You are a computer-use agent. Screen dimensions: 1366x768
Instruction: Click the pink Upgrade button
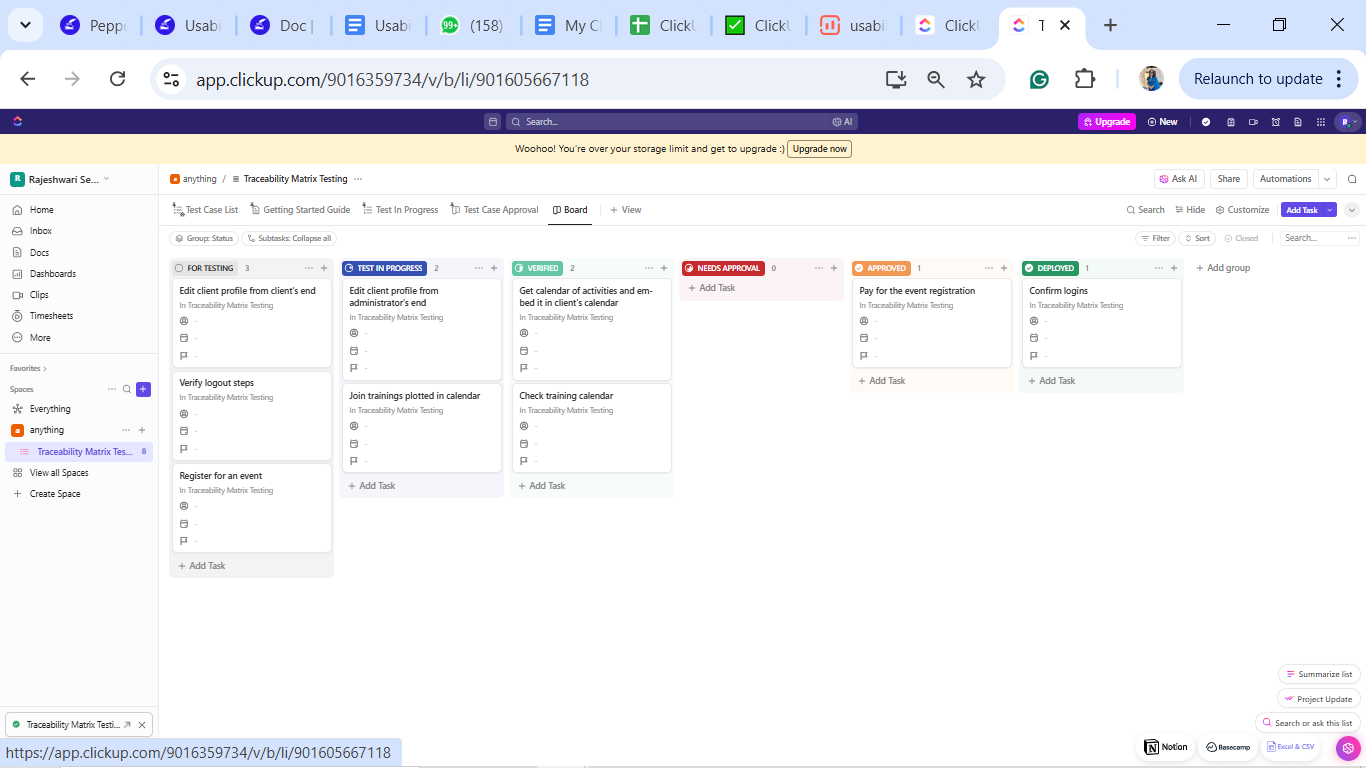click(1105, 122)
